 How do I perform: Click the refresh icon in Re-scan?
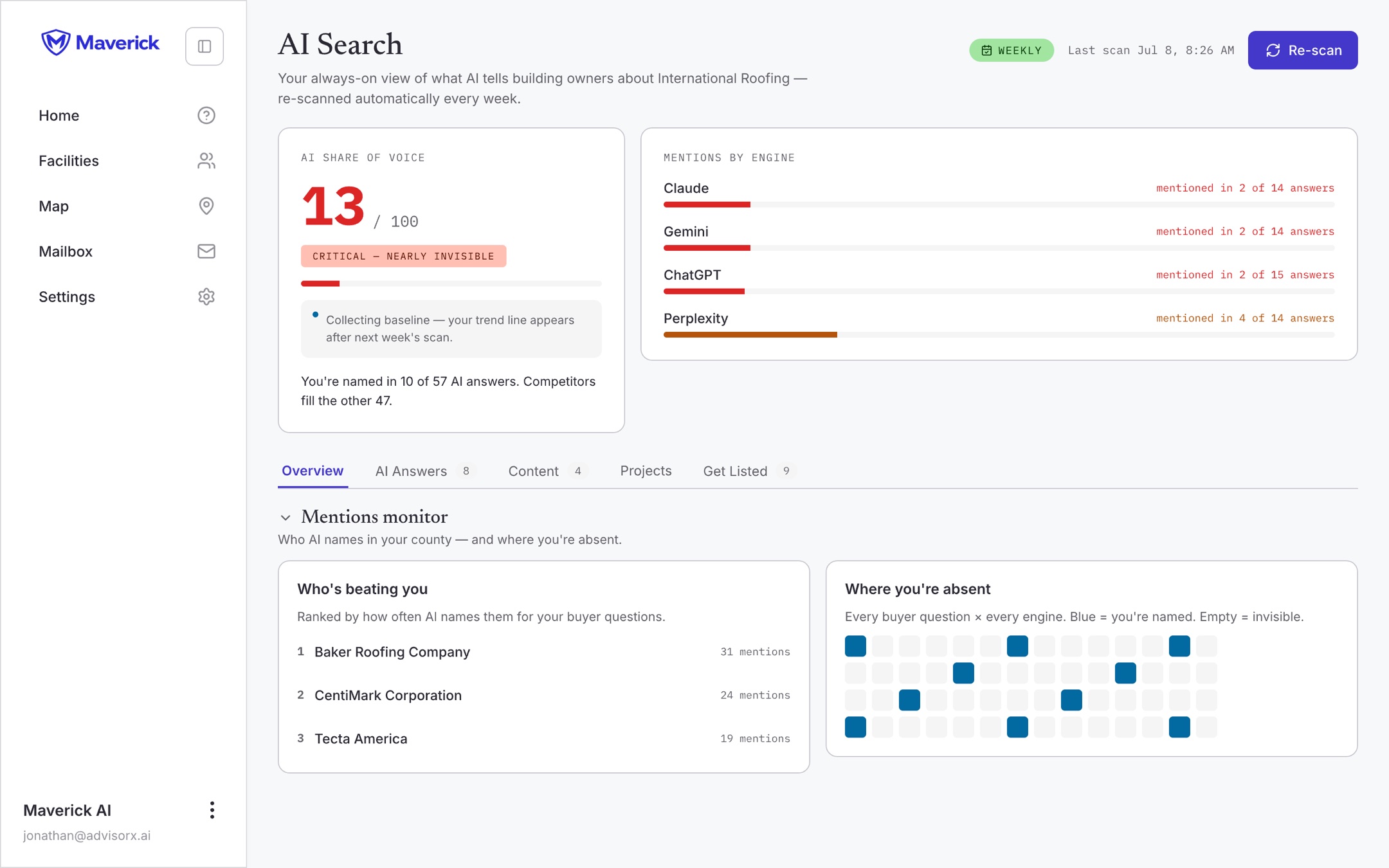point(1273,50)
